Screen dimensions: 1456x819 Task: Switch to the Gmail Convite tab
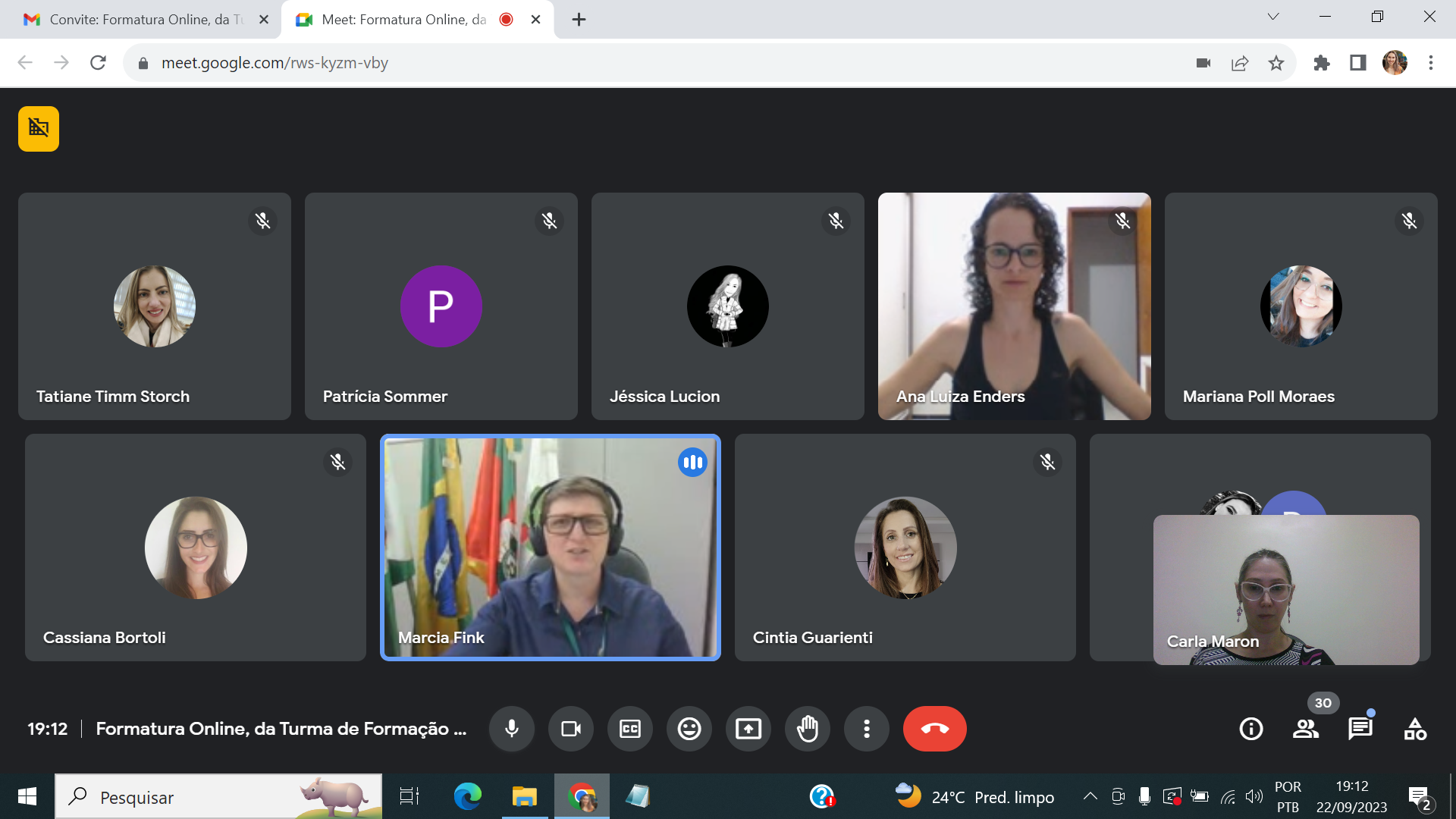pyautogui.click(x=140, y=20)
